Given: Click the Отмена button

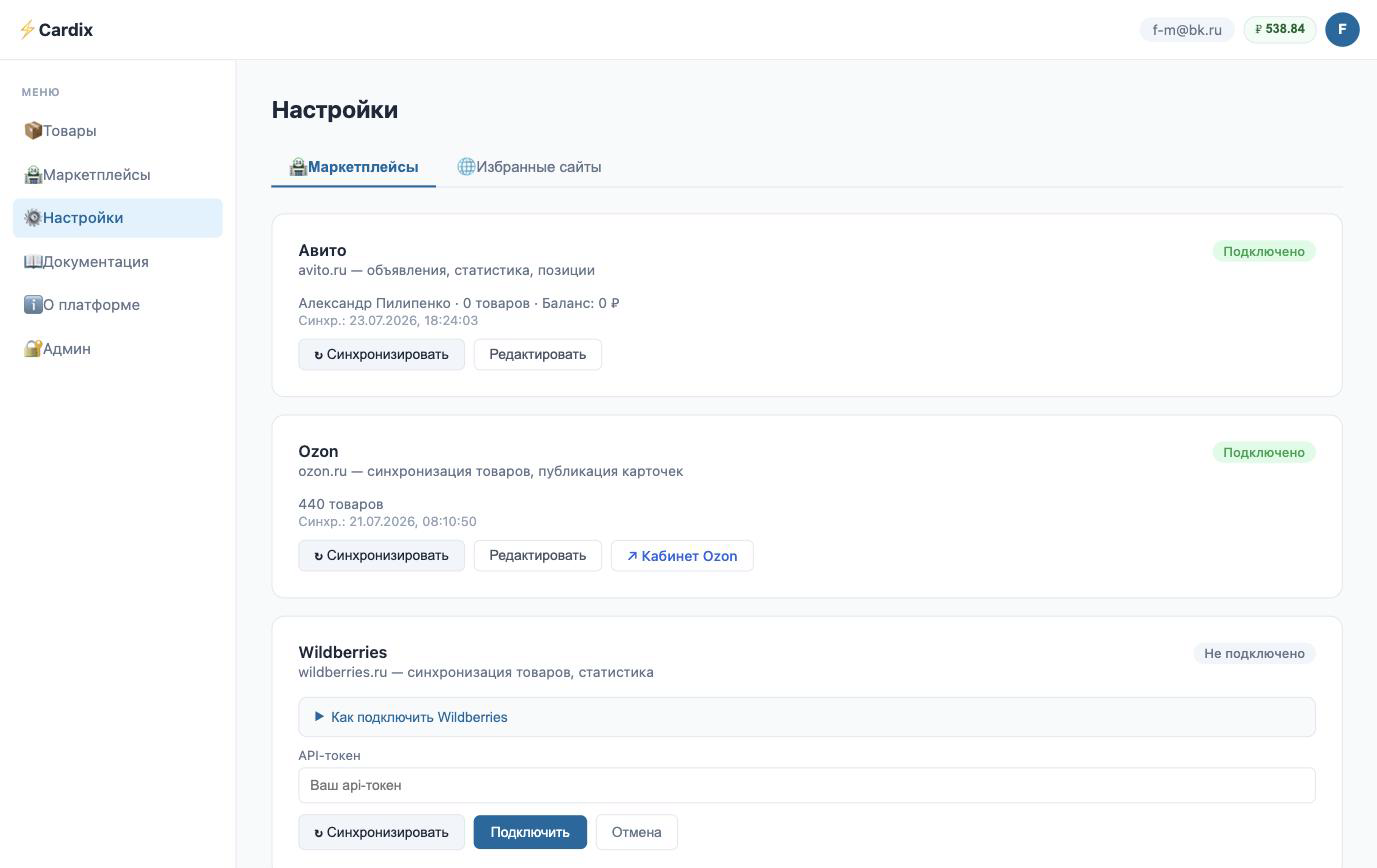Looking at the screenshot, I should [x=637, y=832].
